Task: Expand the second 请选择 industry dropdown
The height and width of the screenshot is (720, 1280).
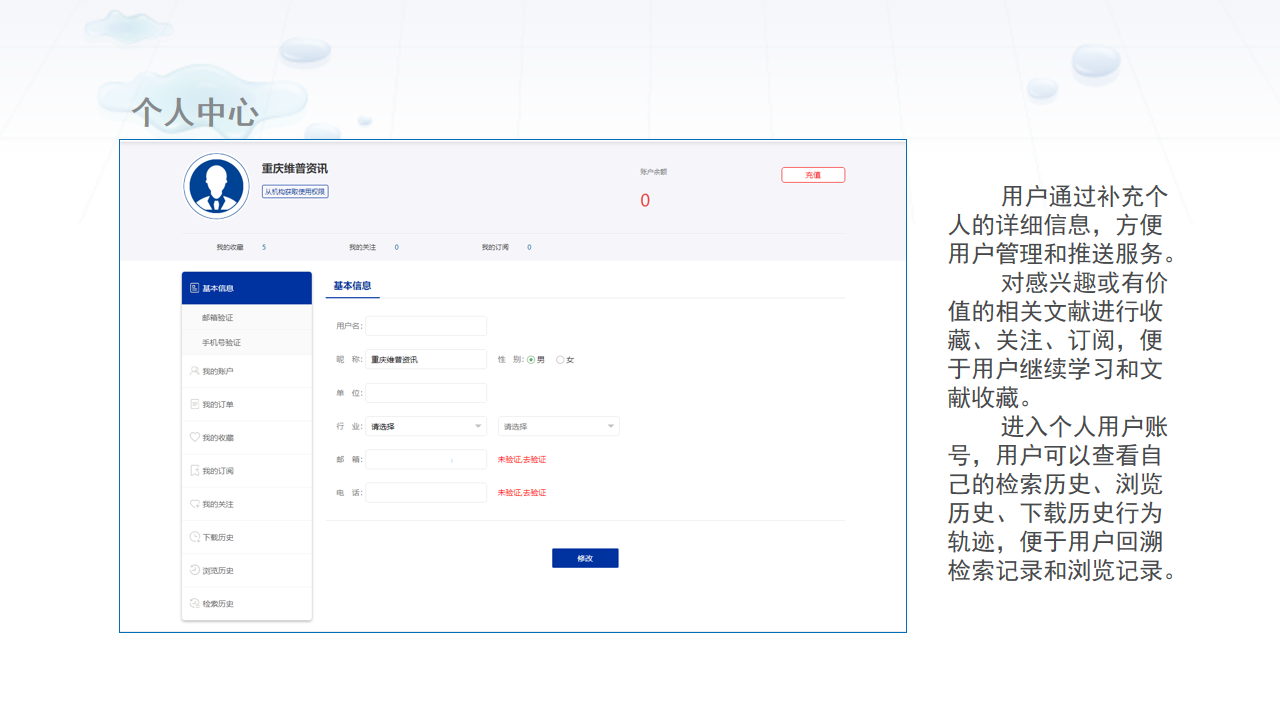Action: click(558, 426)
